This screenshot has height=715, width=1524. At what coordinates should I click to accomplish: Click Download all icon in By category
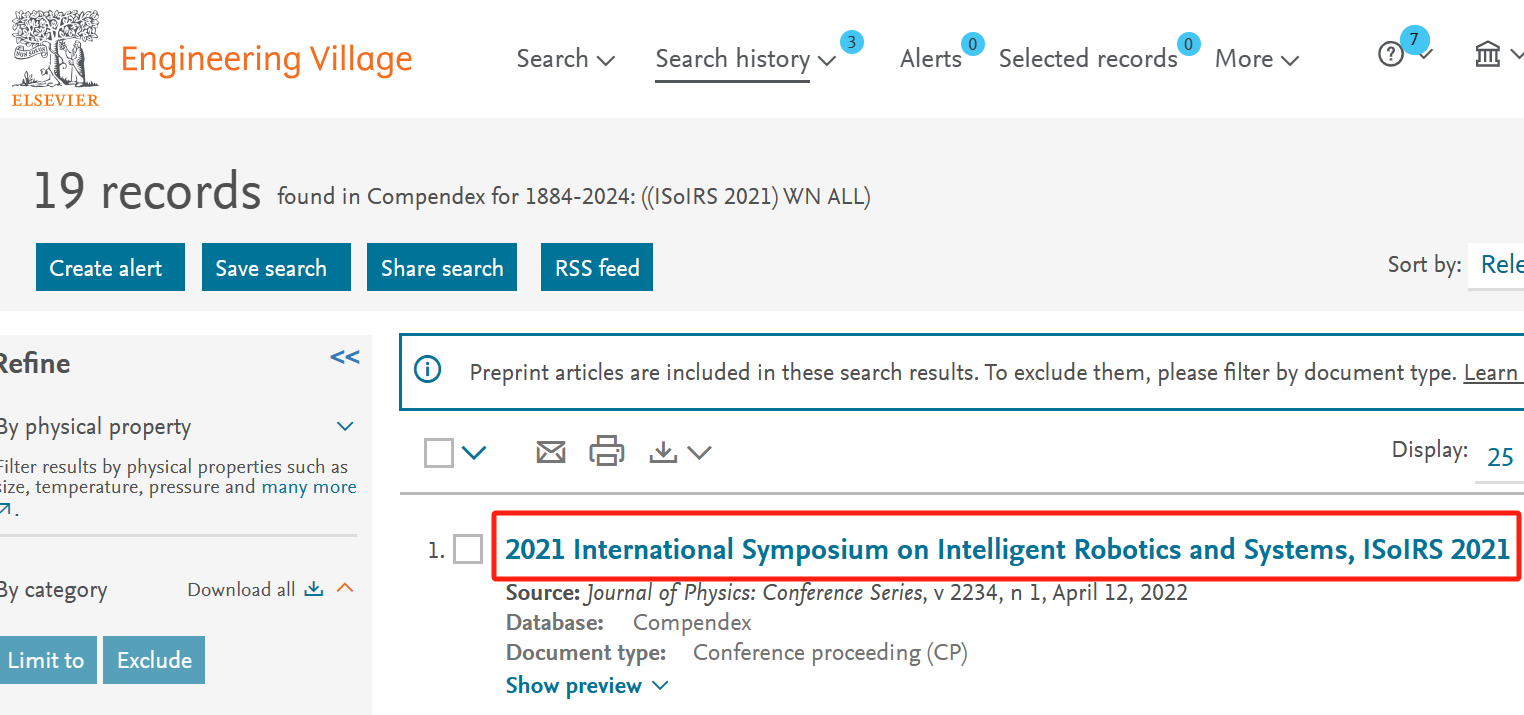(314, 589)
